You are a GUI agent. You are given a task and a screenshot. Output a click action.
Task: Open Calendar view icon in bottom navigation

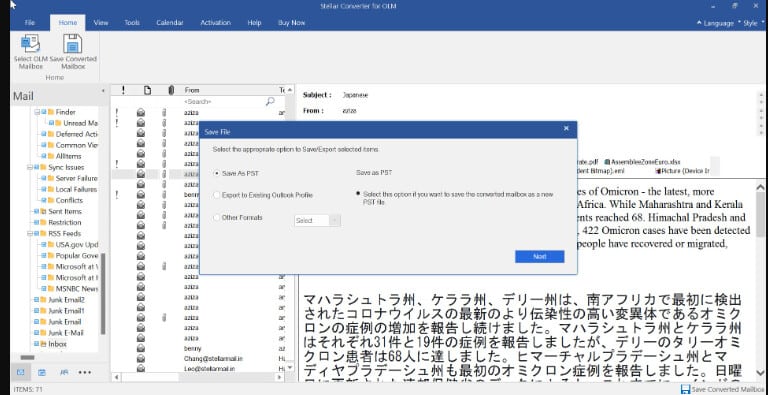[x=42, y=373]
